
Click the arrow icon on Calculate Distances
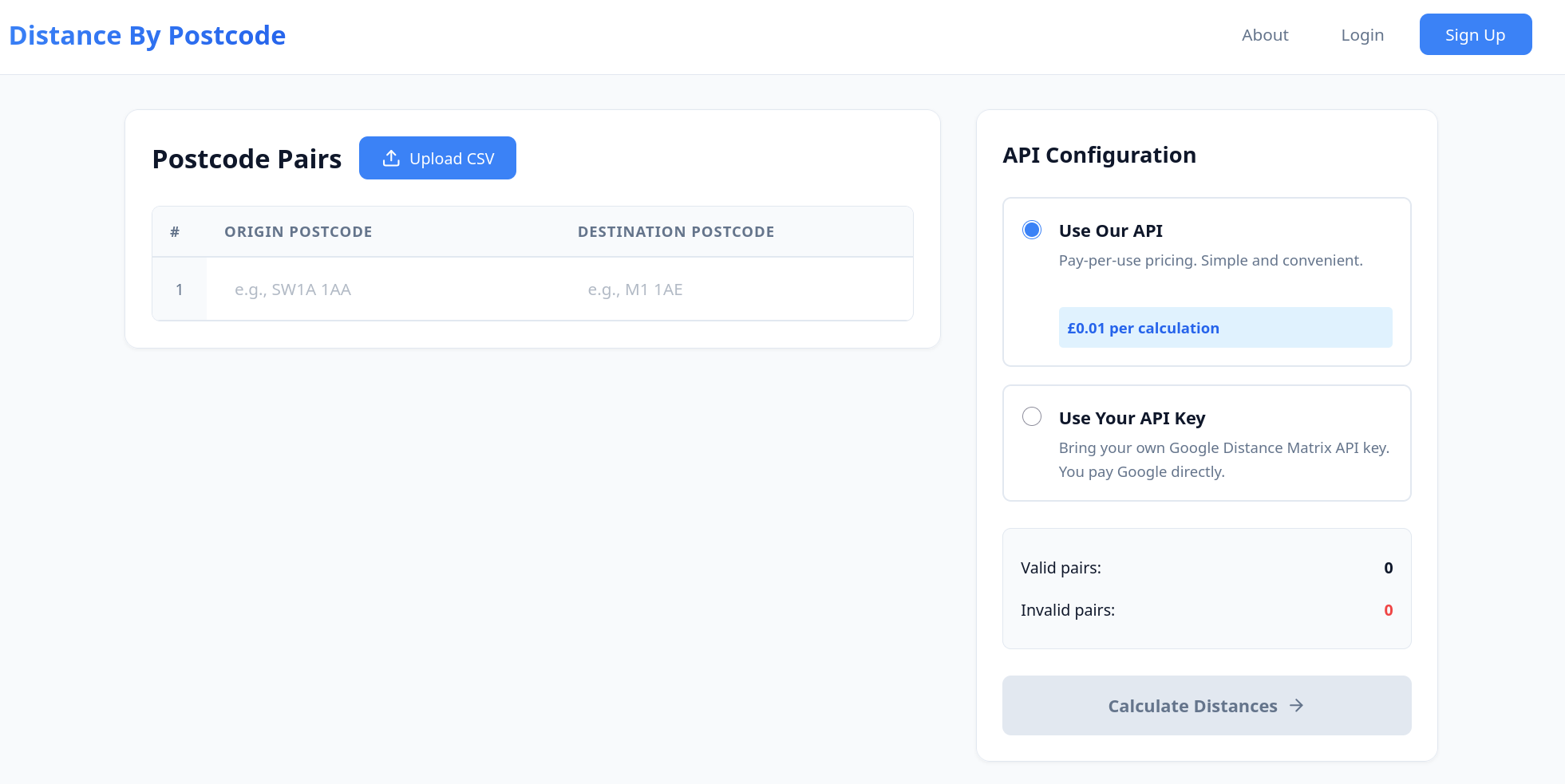(x=1297, y=706)
